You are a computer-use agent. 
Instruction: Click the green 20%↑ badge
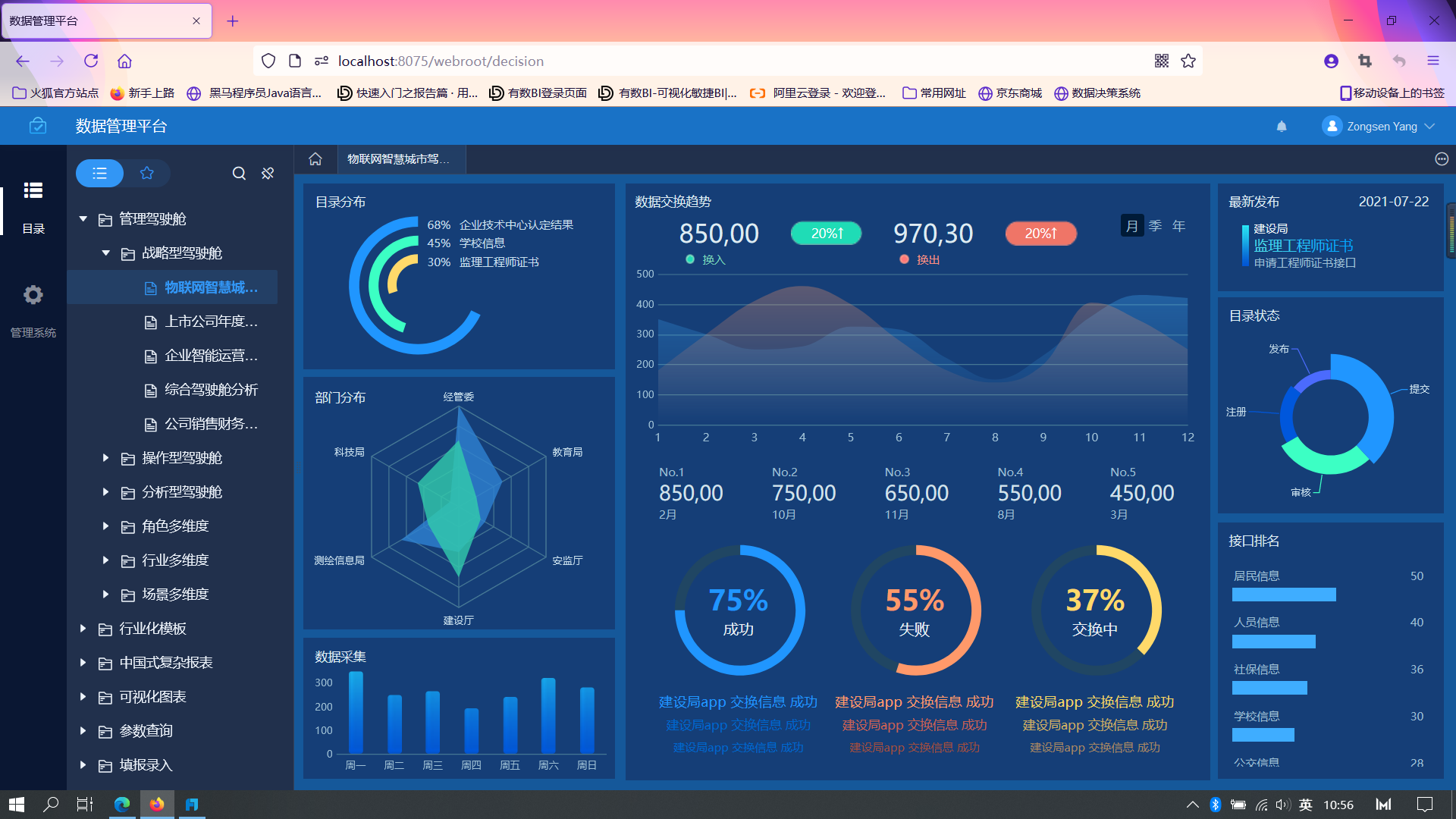coord(827,234)
